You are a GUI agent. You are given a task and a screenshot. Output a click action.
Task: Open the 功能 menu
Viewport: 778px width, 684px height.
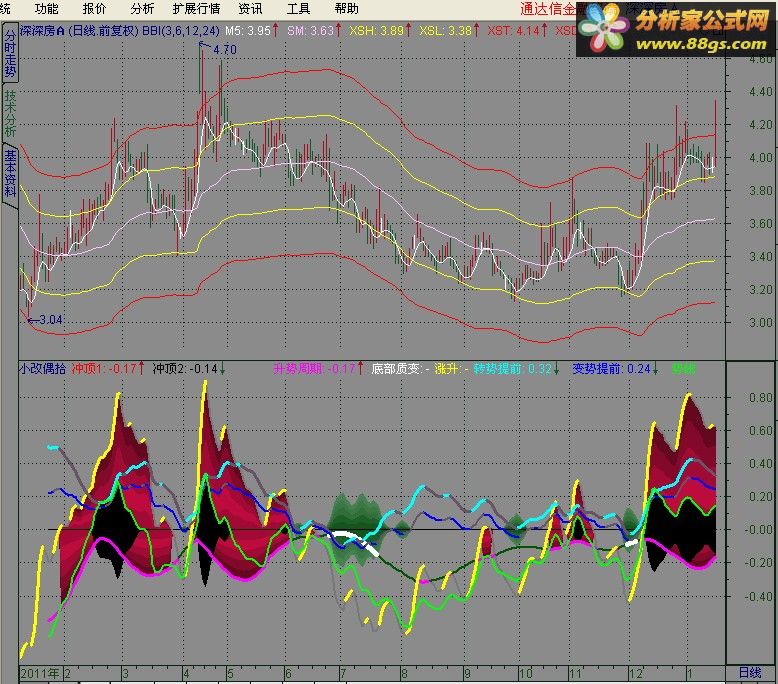pos(47,9)
